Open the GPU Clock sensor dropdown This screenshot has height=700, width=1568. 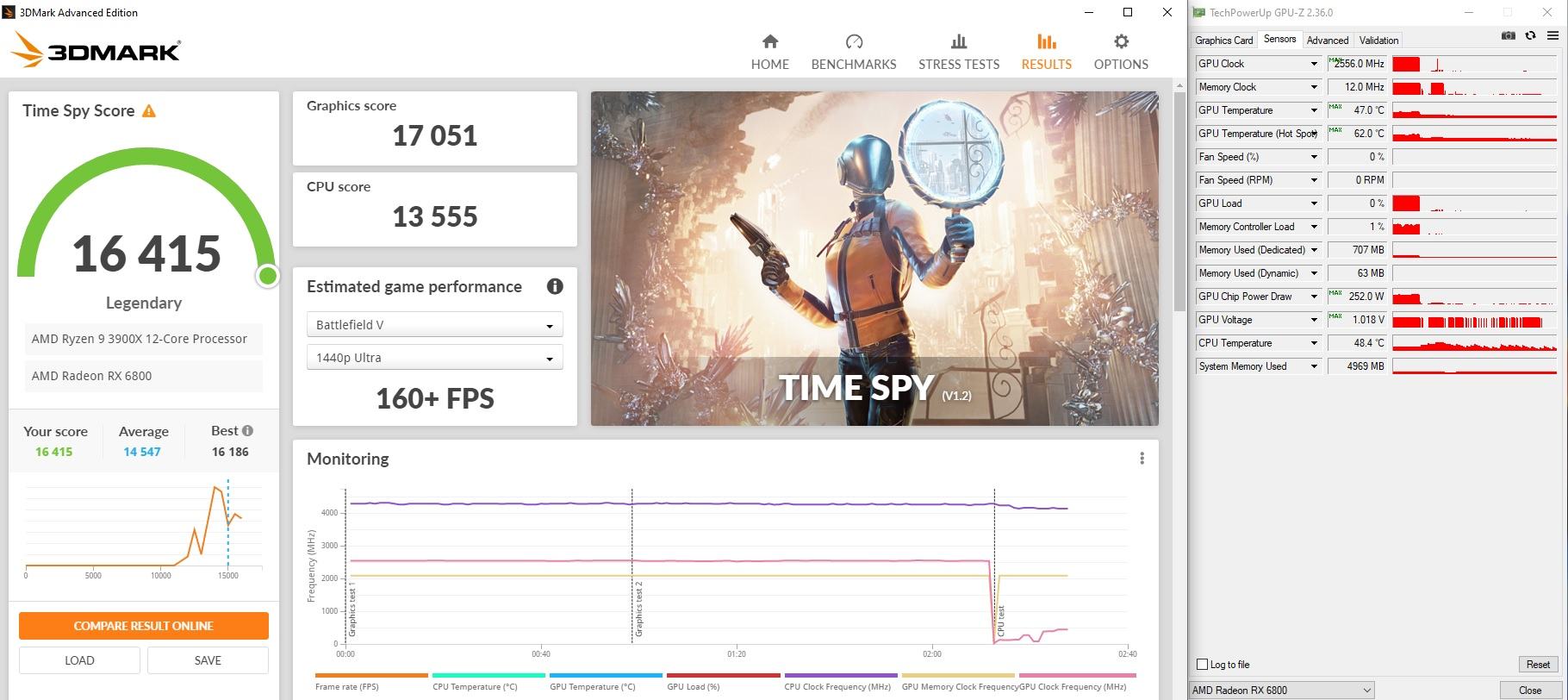(x=1314, y=64)
